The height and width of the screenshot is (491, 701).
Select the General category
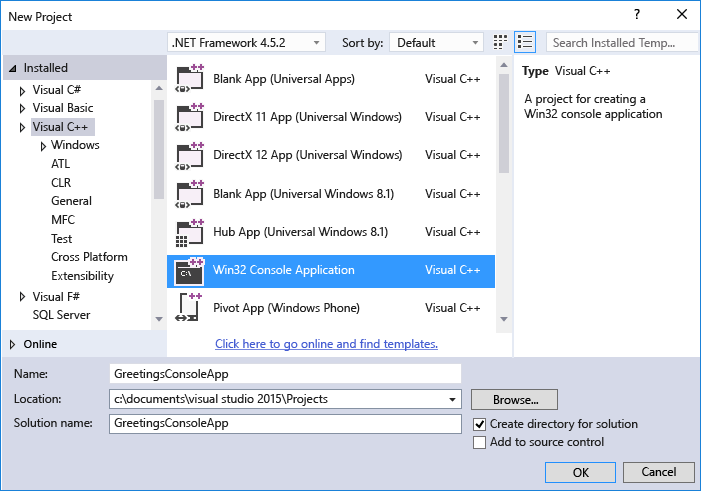[72, 201]
